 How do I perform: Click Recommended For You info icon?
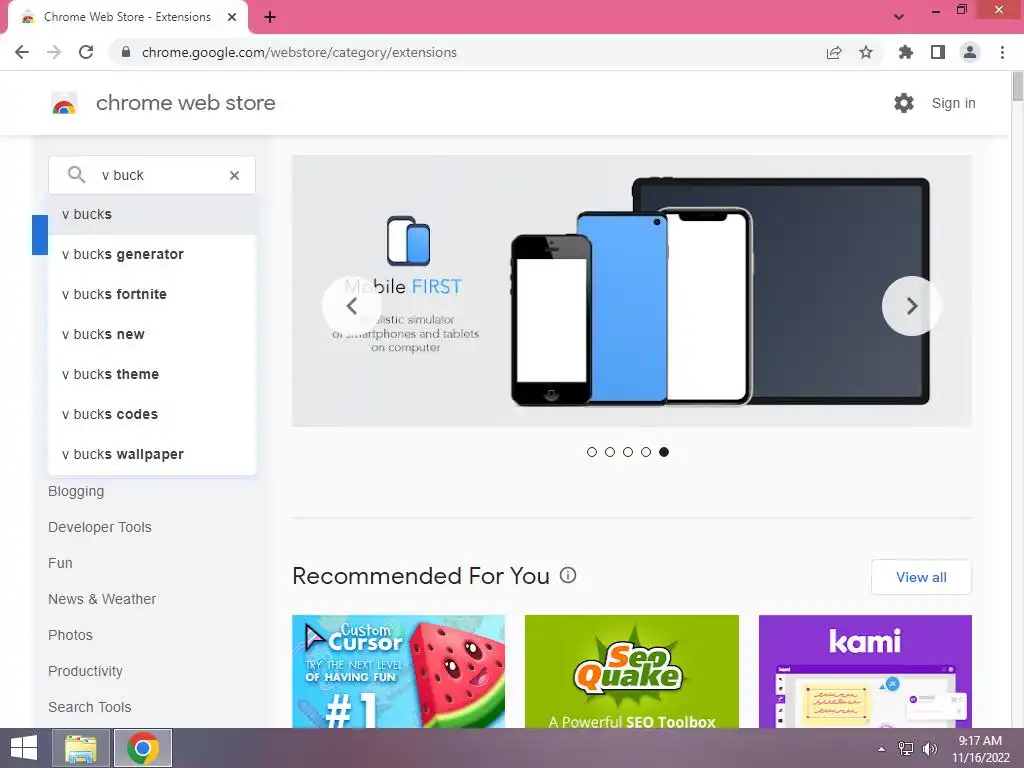[568, 575]
